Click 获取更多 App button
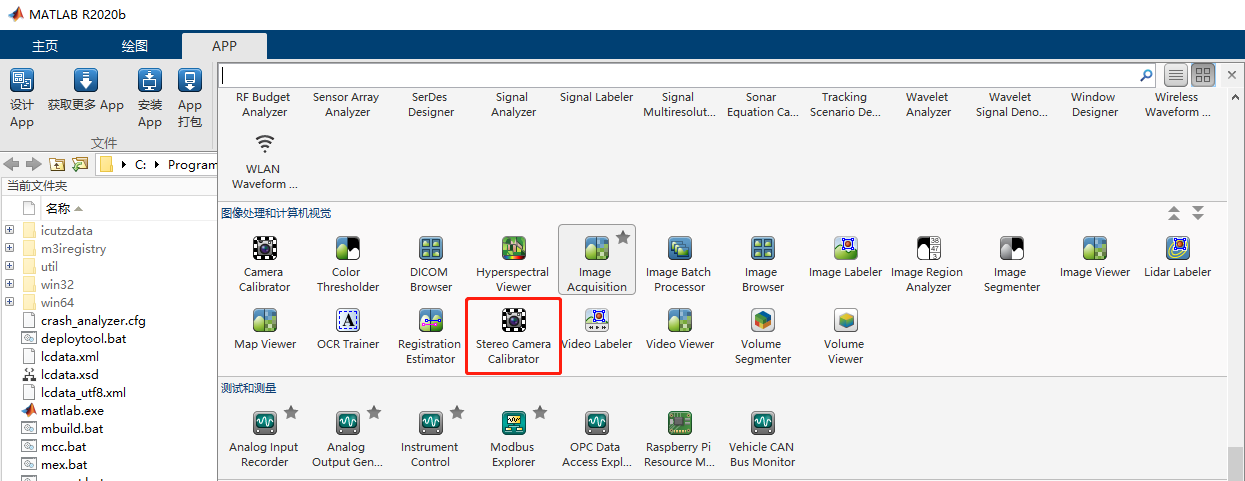1245x481 pixels. (86, 91)
